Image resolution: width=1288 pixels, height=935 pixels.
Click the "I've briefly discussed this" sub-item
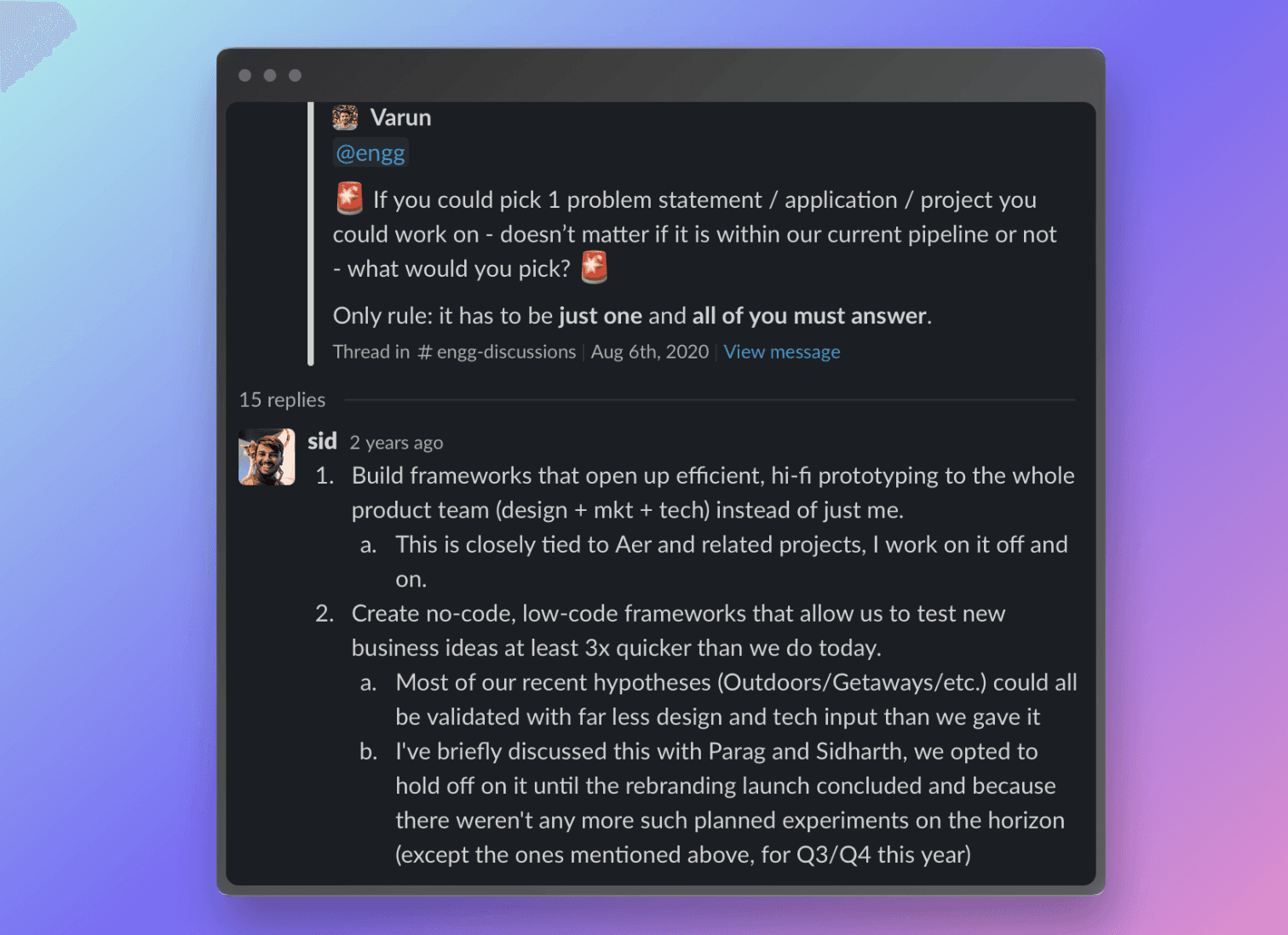pos(716,752)
